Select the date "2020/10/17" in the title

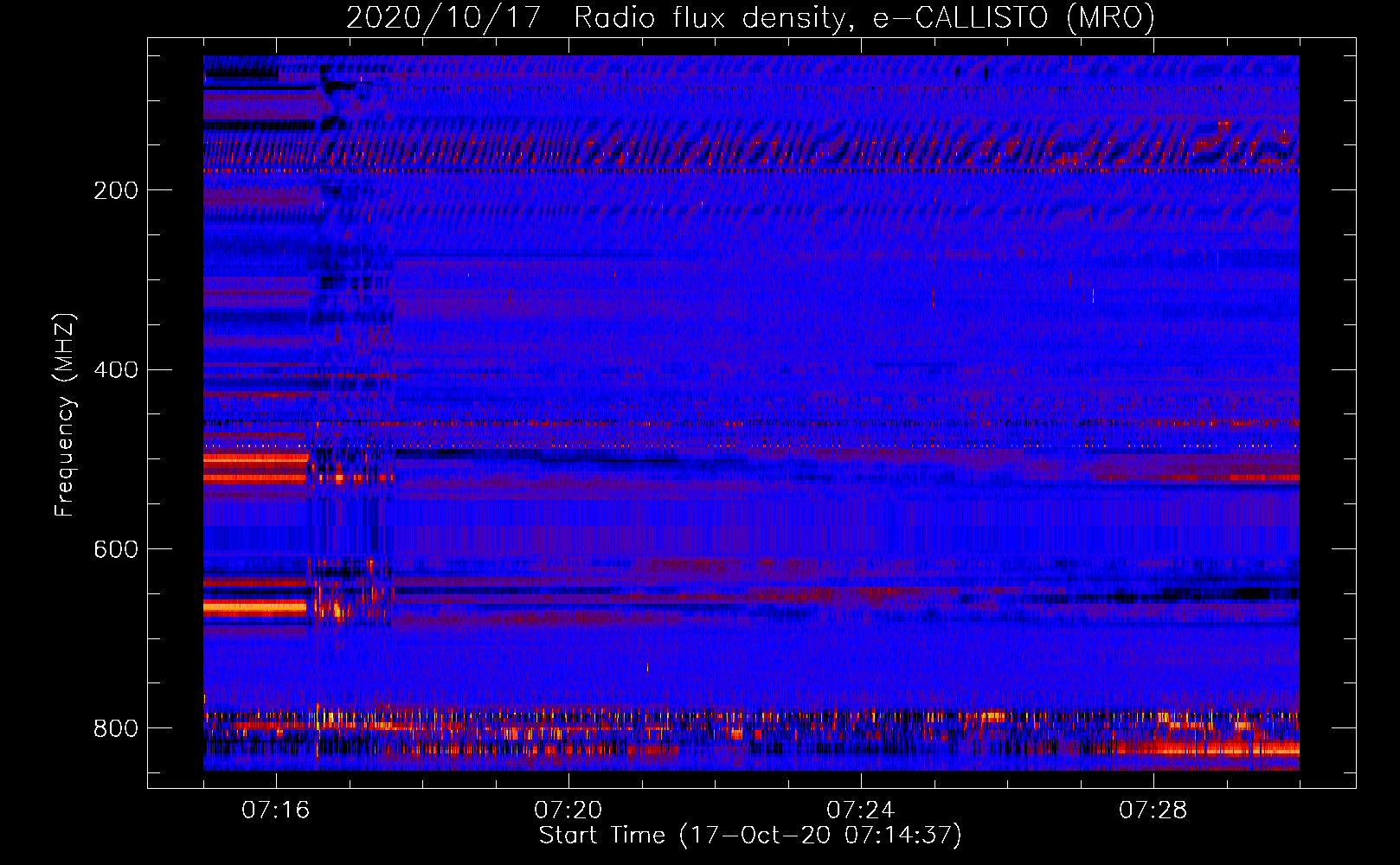click(x=443, y=17)
